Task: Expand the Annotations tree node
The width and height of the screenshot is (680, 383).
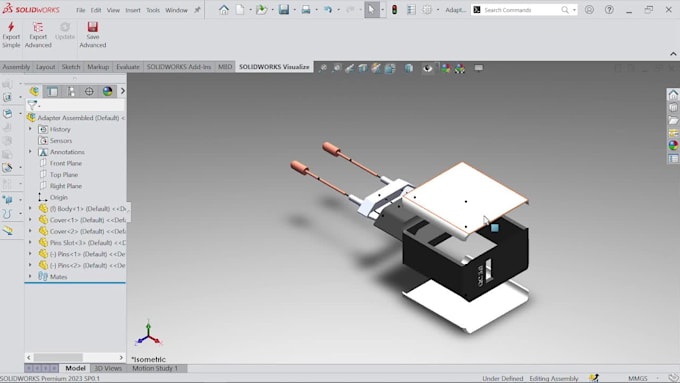Action: pos(30,151)
